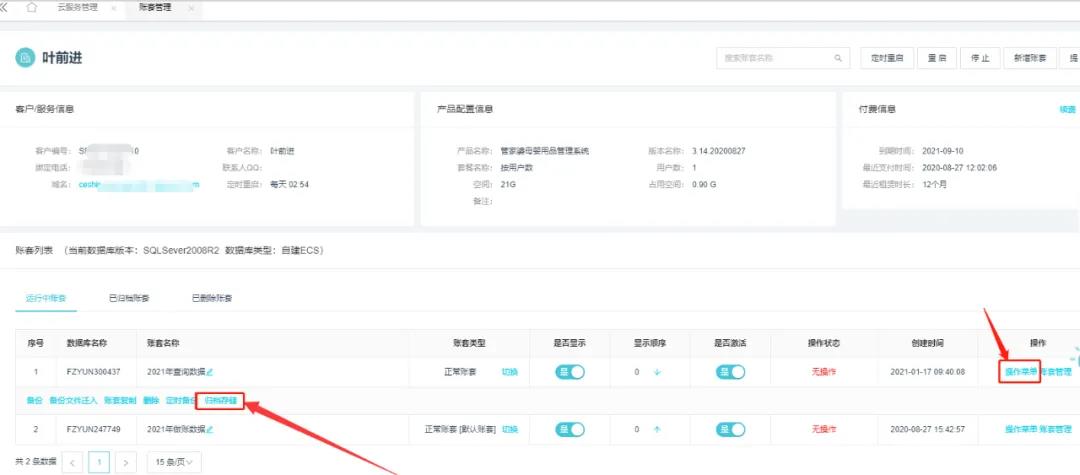
Task: Click the home icon in tab bar
Action: [x=32, y=8]
